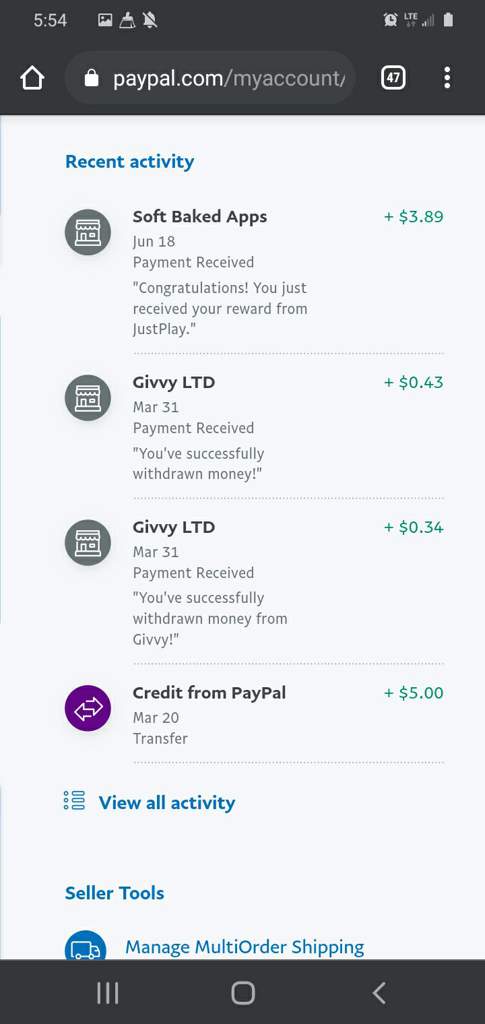Tap the lock icon in address bar
The height and width of the screenshot is (1024, 485).
(91, 79)
